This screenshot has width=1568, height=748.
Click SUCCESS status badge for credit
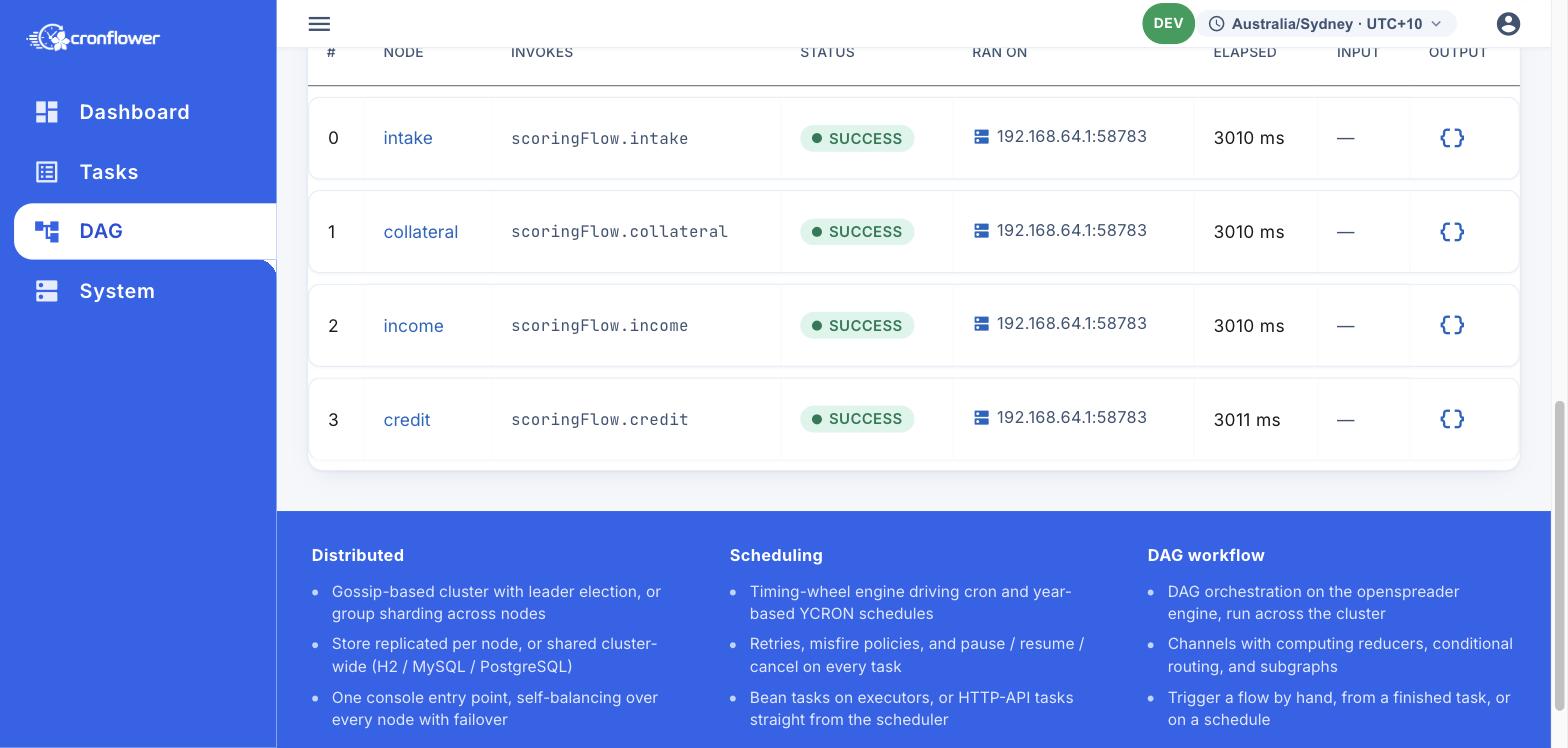click(x=857, y=419)
